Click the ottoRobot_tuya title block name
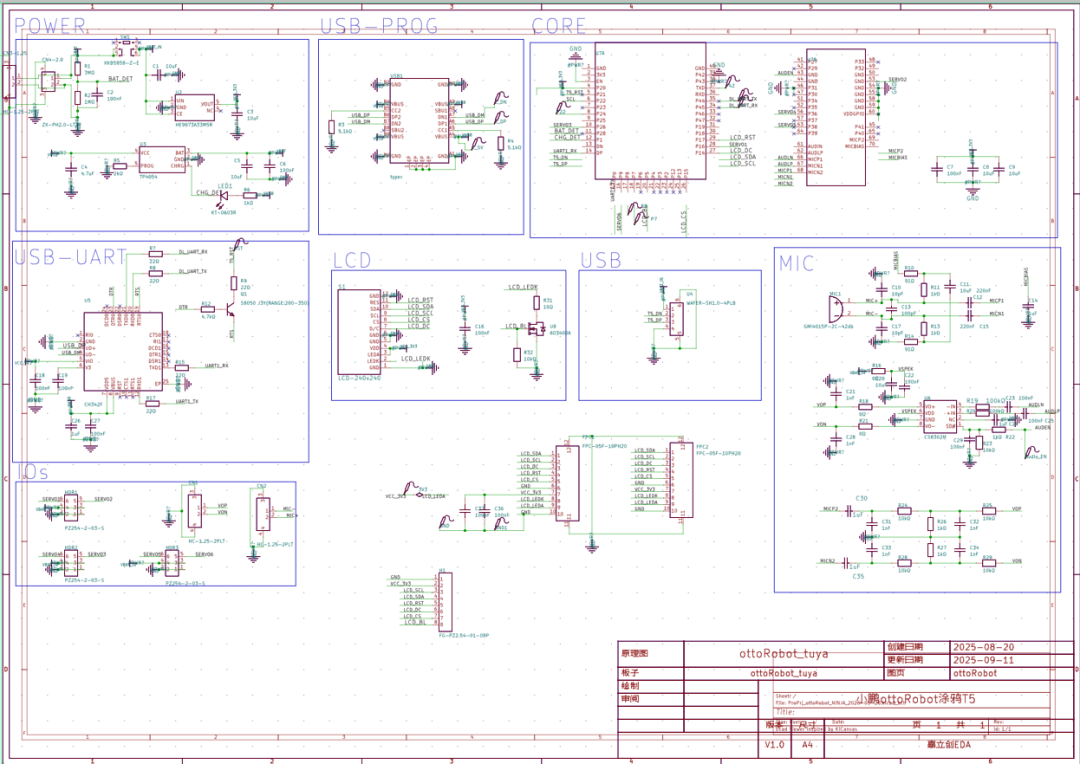Image resolution: width=1080 pixels, height=764 pixels. [x=784, y=653]
